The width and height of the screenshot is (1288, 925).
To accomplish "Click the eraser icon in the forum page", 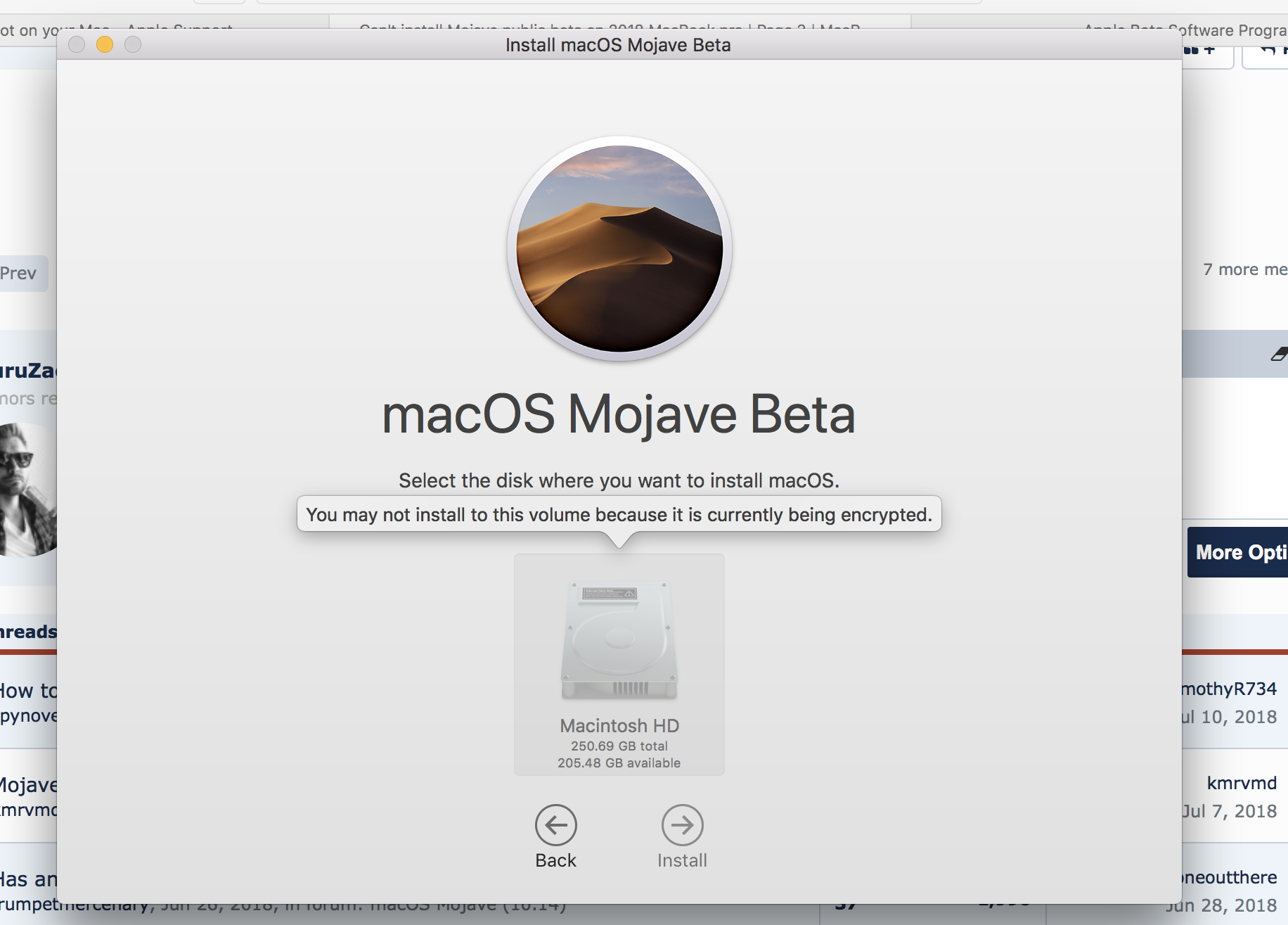I will click(x=1280, y=354).
